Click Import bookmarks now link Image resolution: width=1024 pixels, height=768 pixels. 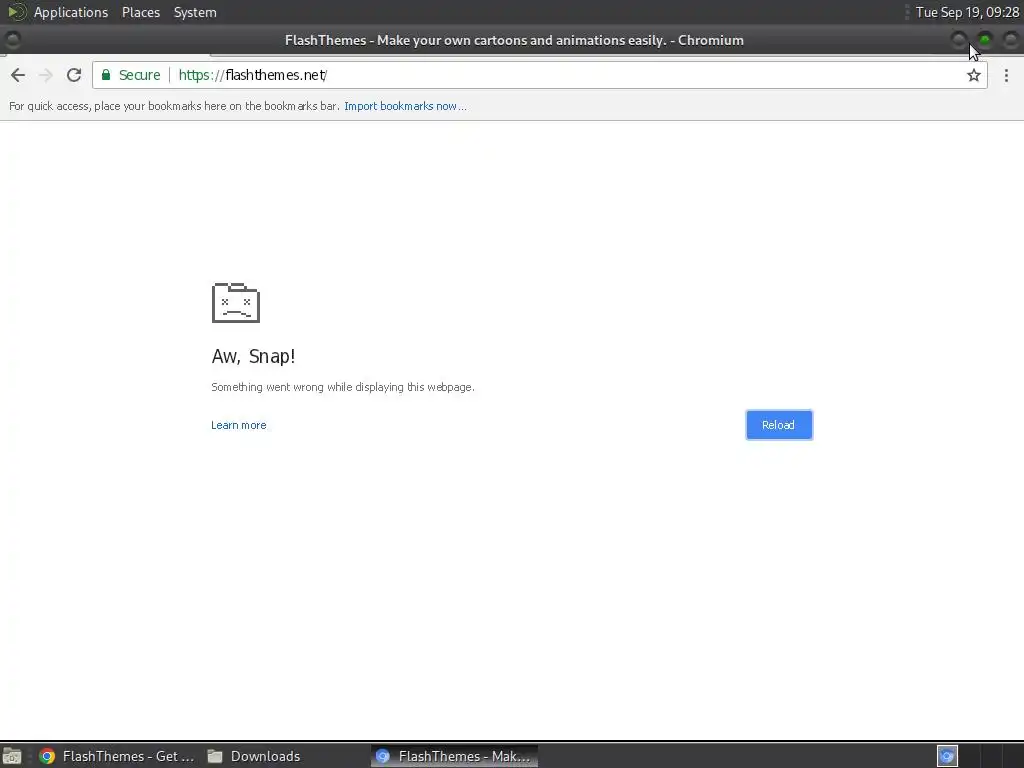point(405,106)
